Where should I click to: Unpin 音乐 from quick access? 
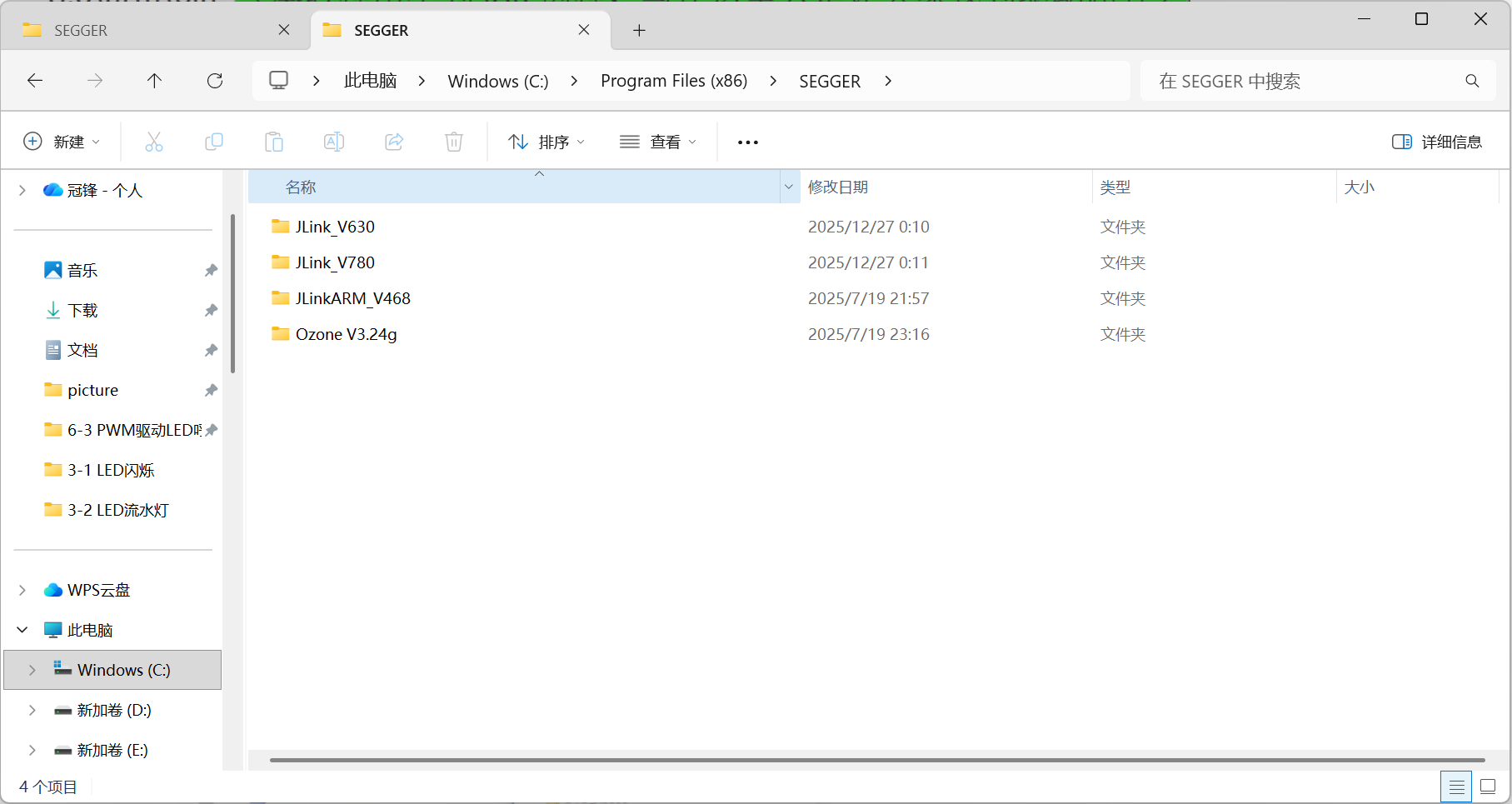coord(211,271)
